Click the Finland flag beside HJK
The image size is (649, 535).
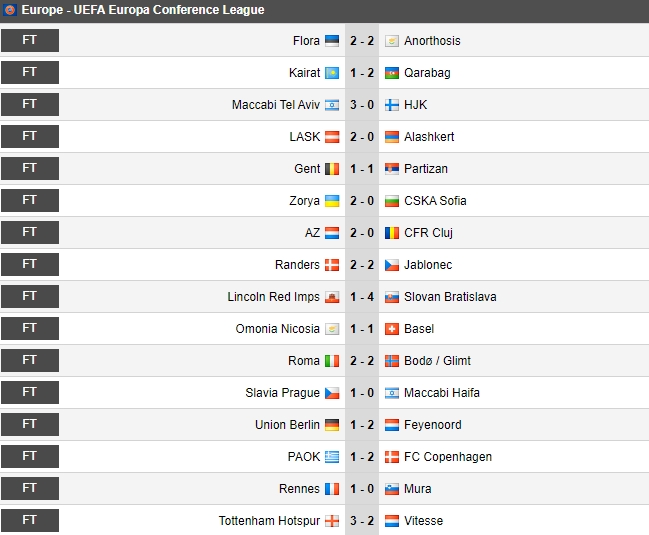[392, 105]
